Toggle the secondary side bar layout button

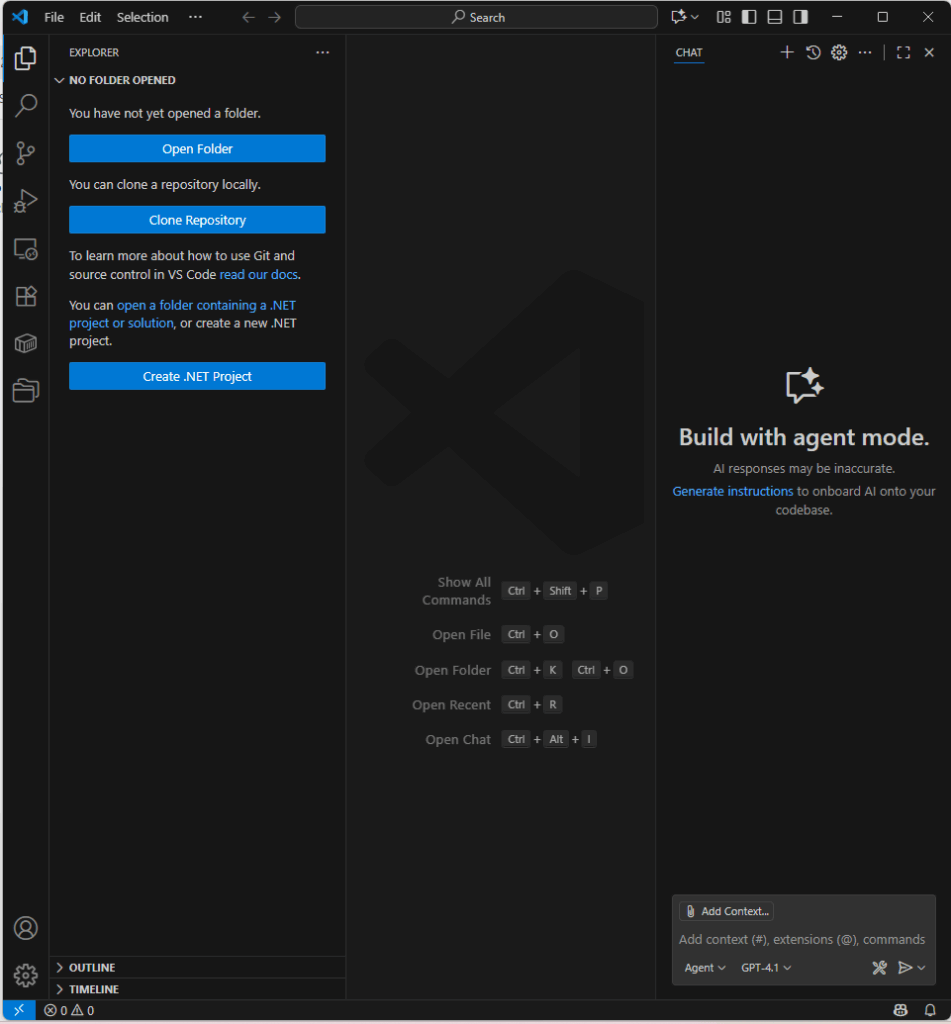pyautogui.click(x=801, y=17)
